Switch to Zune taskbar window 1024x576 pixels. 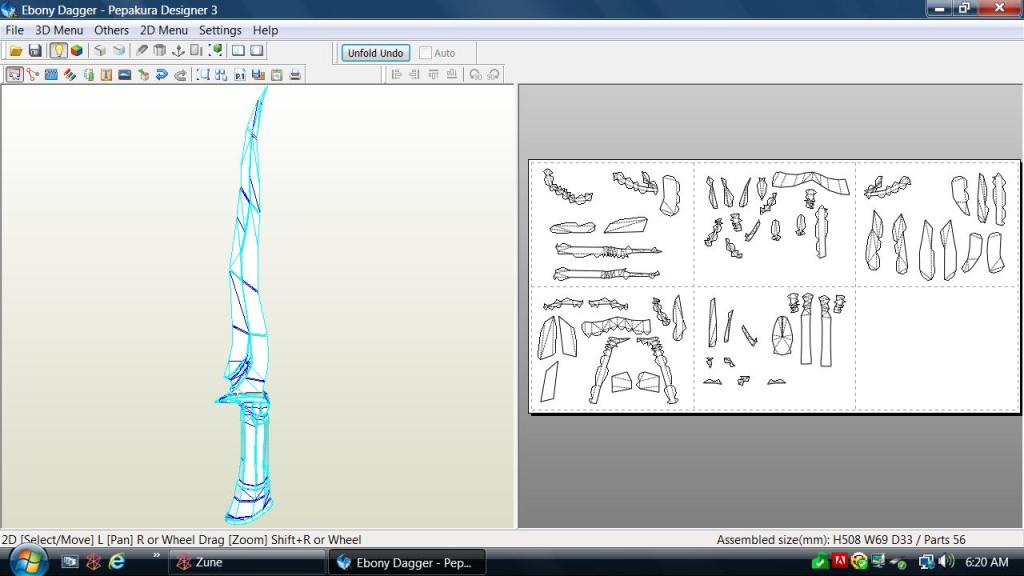tap(247, 562)
